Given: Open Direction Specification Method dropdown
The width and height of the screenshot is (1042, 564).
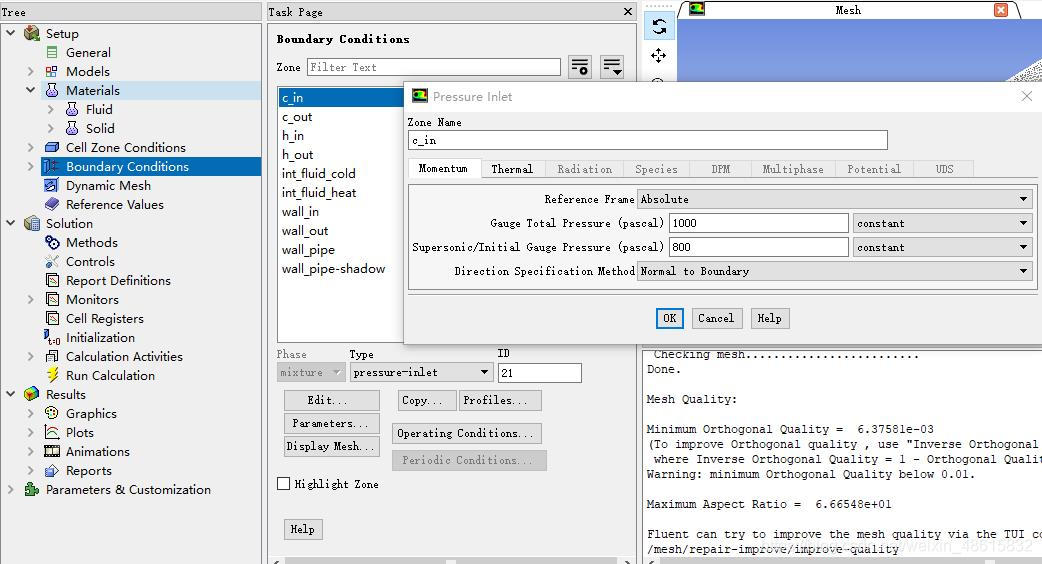Looking at the screenshot, I should (835, 271).
